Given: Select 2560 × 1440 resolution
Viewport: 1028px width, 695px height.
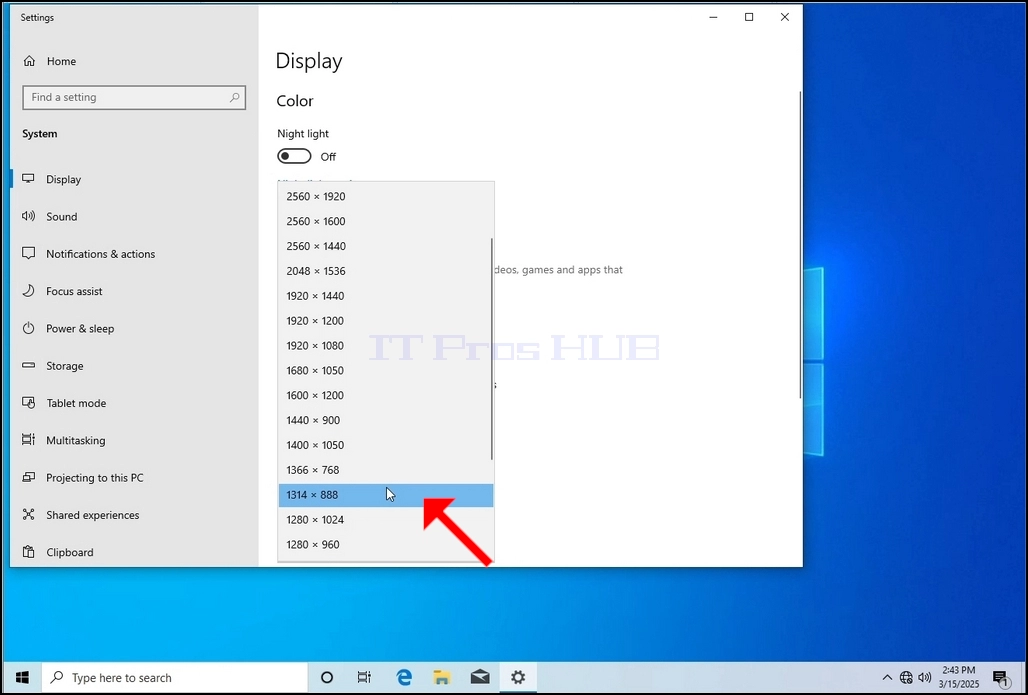Looking at the screenshot, I should coord(385,246).
